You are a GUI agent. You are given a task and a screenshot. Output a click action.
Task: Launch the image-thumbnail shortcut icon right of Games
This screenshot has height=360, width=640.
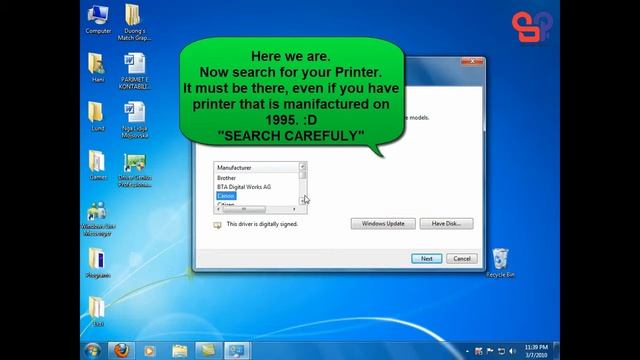[x=134, y=171]
